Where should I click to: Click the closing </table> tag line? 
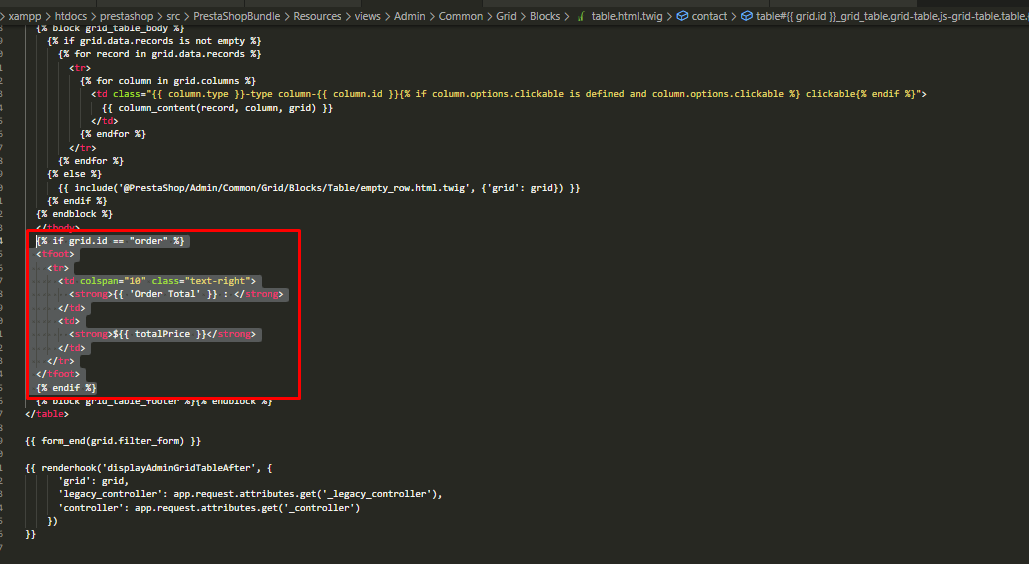[x=47, y=414]
